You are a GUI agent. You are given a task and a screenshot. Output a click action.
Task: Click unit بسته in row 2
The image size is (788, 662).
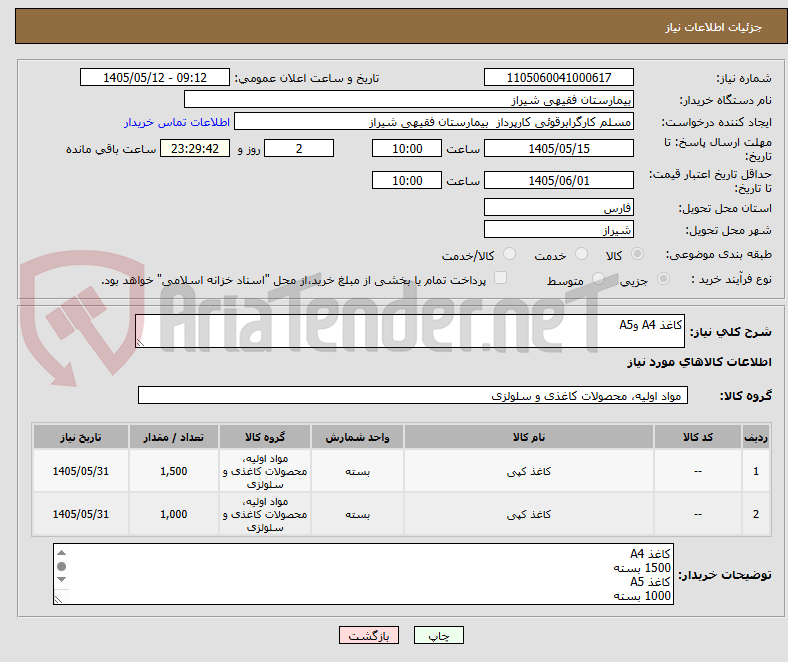(x=357, y=514)
